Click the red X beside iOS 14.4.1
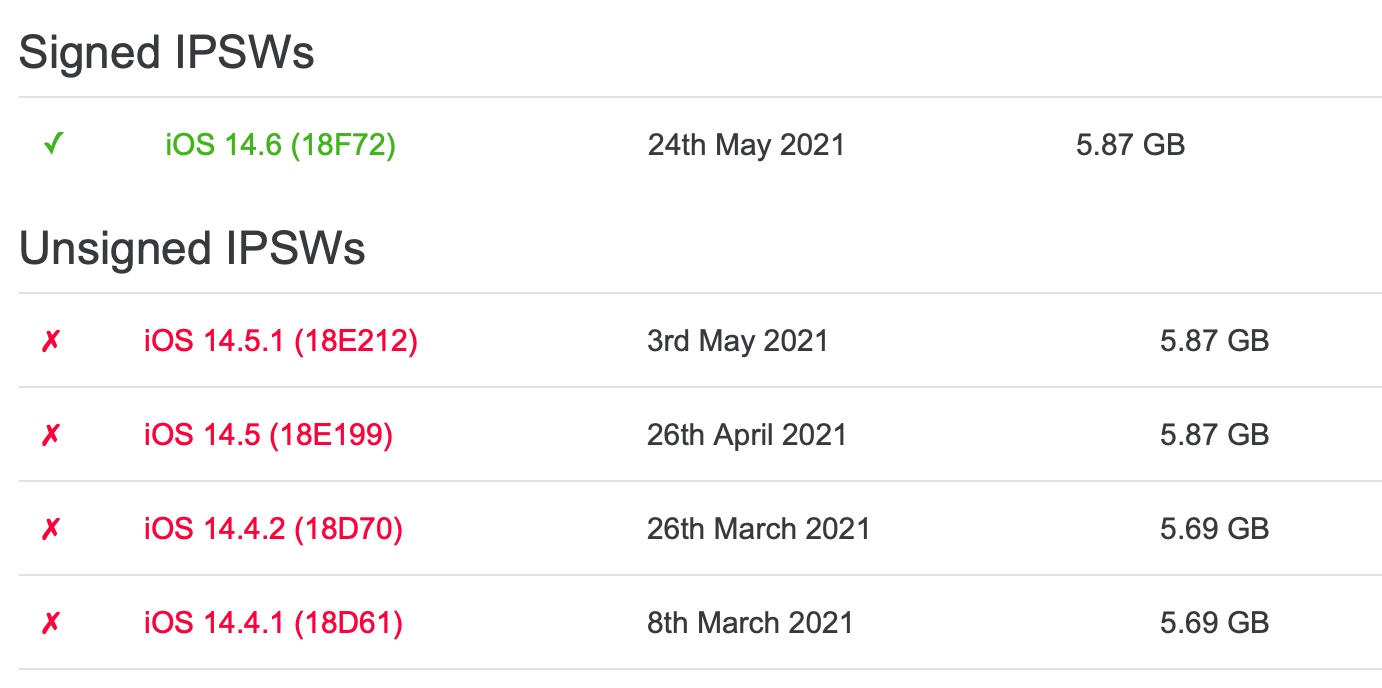The width and height of the screenshot is (1382, 688). [x=51, y=623]
